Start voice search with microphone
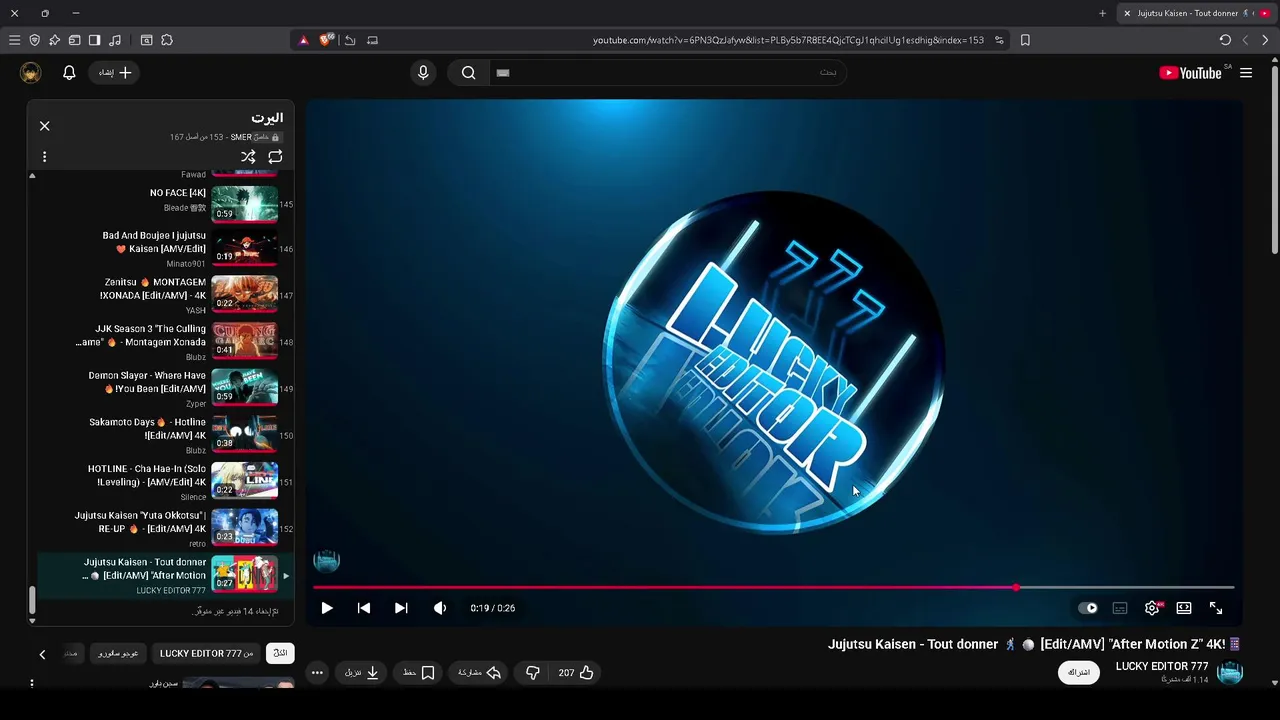Screen dimensions: 1280x720 [423, 72]
